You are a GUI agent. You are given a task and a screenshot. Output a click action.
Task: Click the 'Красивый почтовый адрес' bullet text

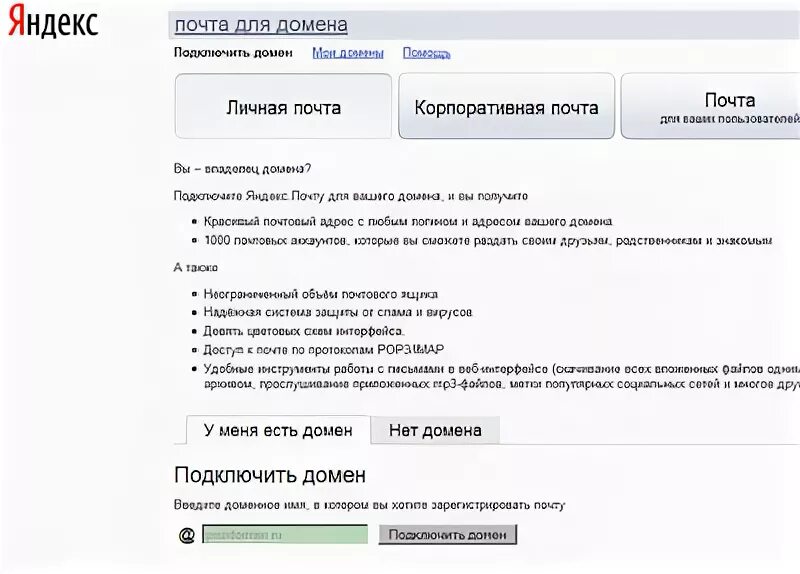click(408, 221)
